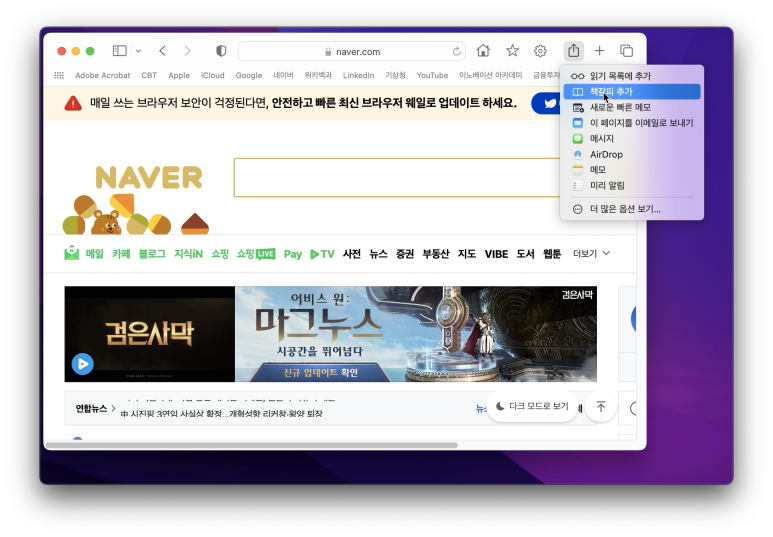Open 메일 with envelope icon
Viewport: 773px width, 537px height.
84,253
